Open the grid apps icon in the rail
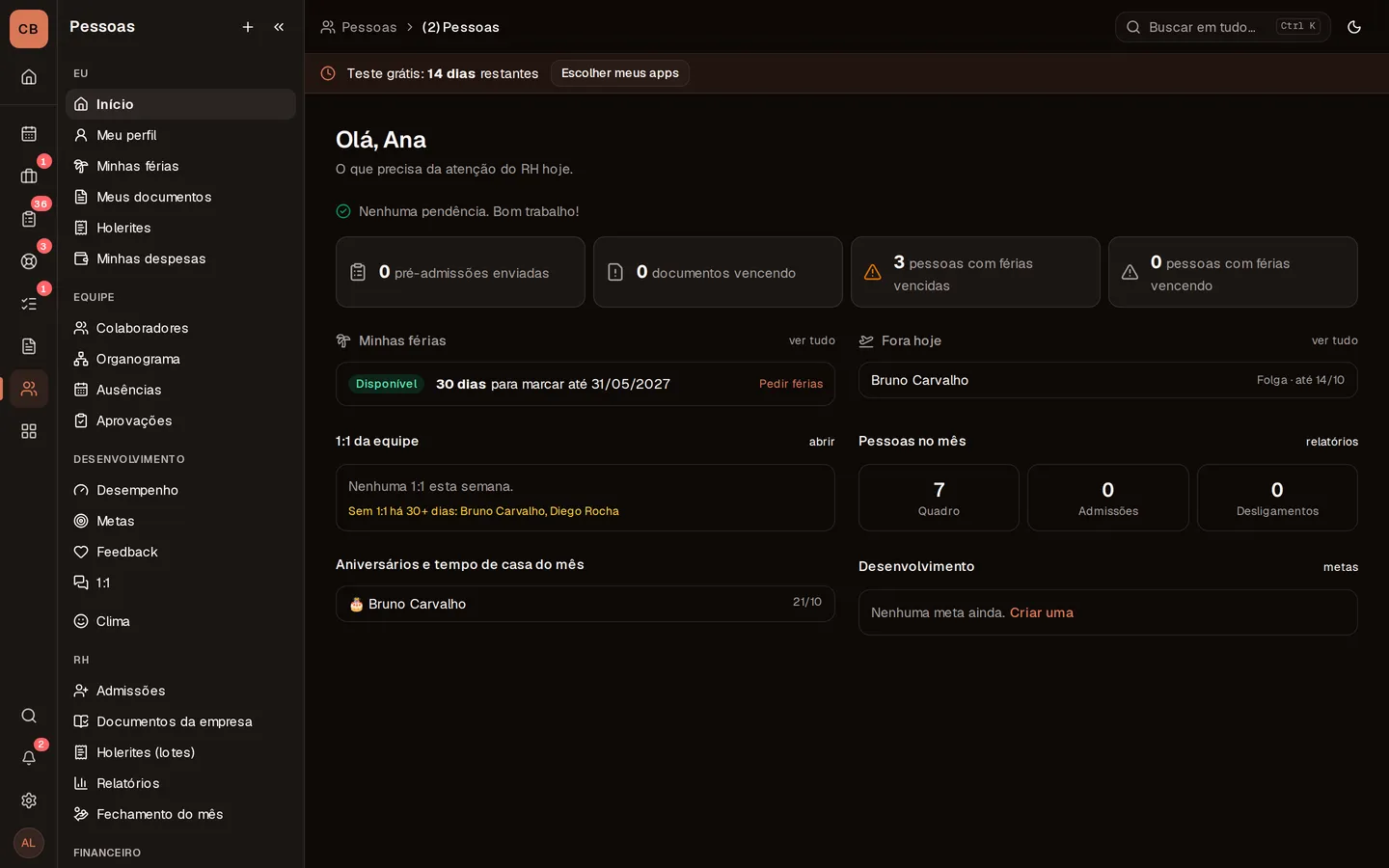The height and width of the screenshot is (868, 1389). [29, 431]
